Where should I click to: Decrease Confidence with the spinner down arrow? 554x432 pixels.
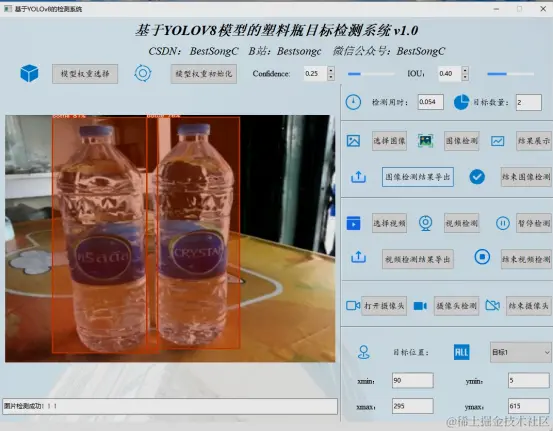coord(331,77)
